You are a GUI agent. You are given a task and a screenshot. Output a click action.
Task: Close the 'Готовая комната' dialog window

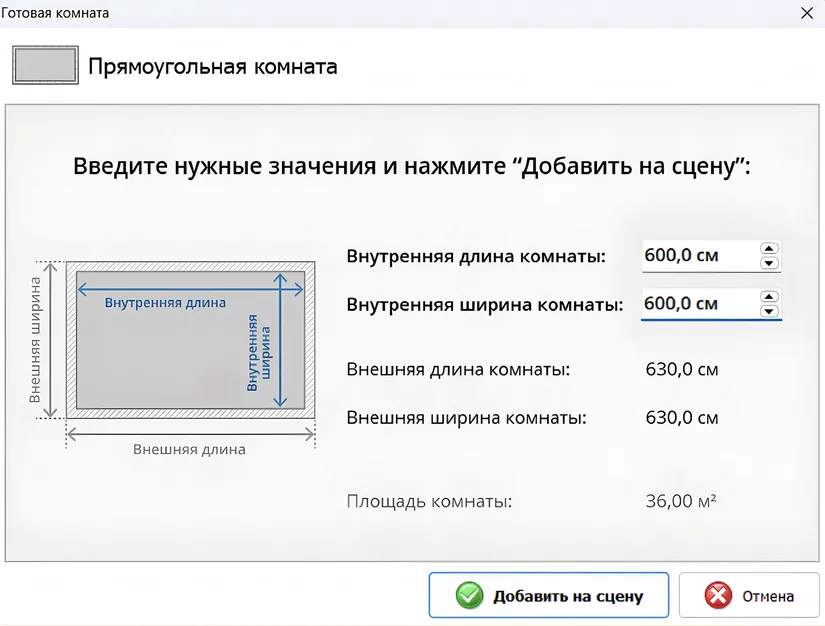pyautogui.click(x=807, y=13)
